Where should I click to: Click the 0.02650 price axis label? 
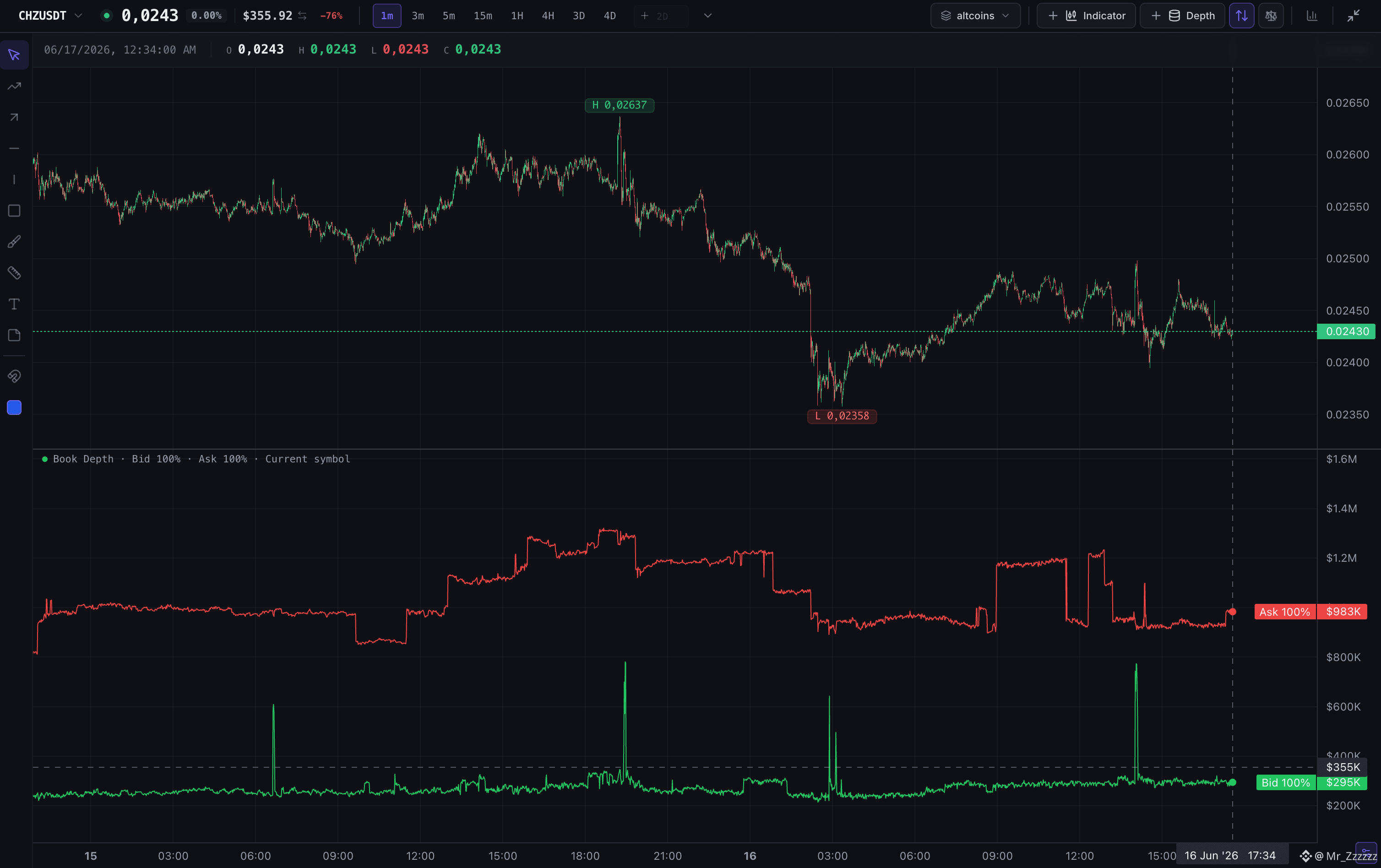coord(1347,103)
